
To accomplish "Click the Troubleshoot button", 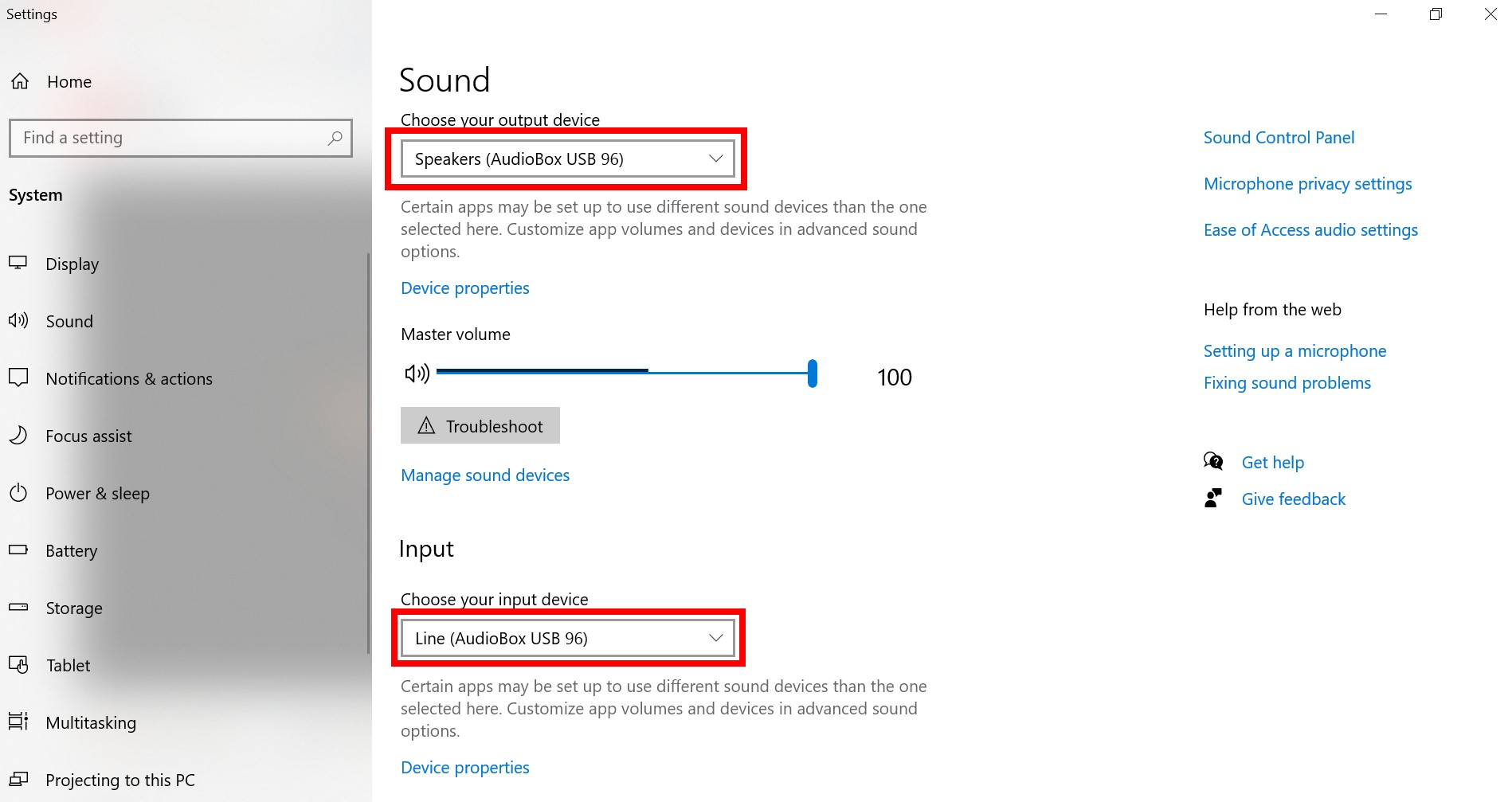I will (x=480, y=425).
